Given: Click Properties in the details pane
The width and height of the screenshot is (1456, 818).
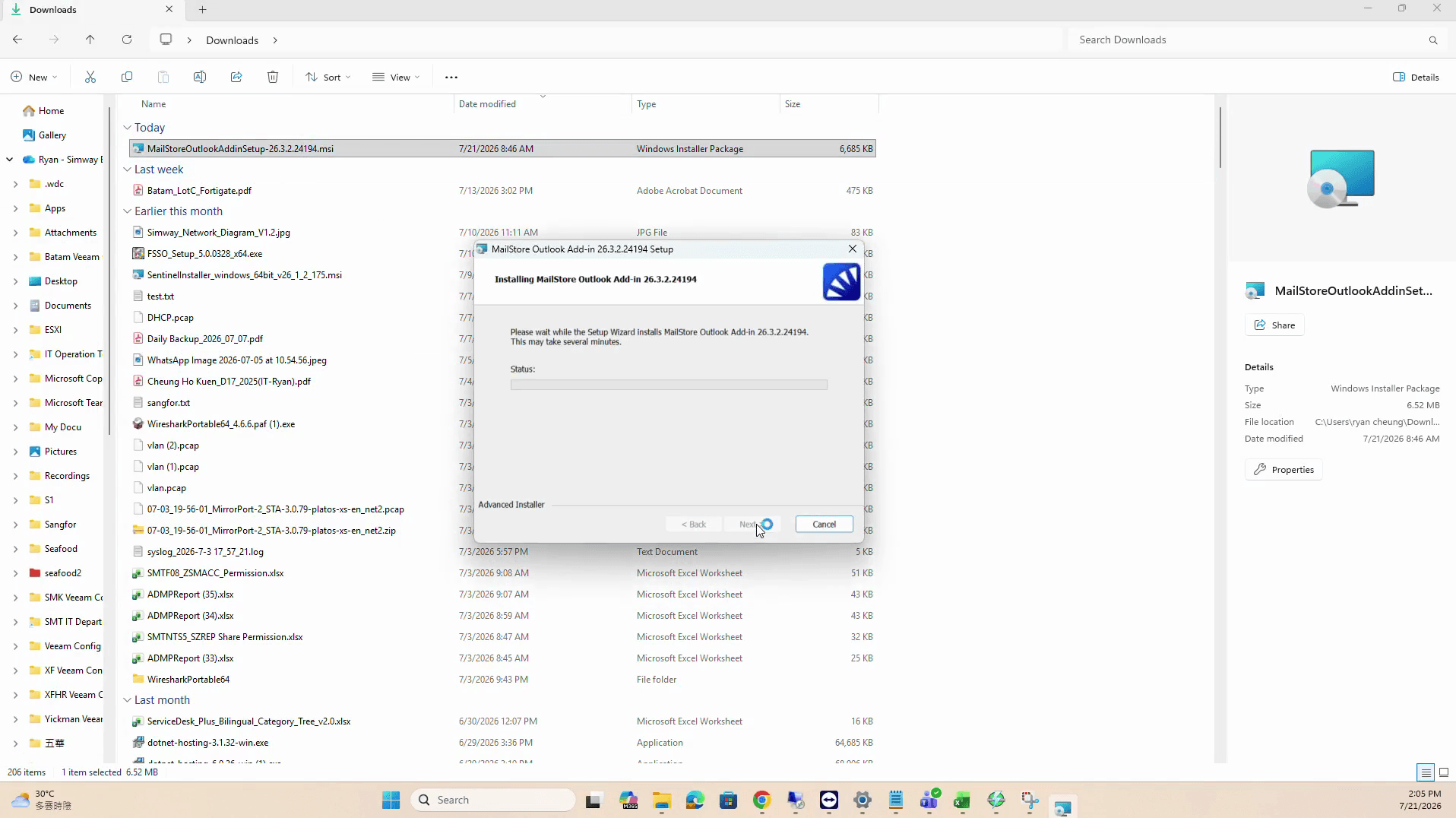Looking at the screenshot, I should click(1283, 470).
